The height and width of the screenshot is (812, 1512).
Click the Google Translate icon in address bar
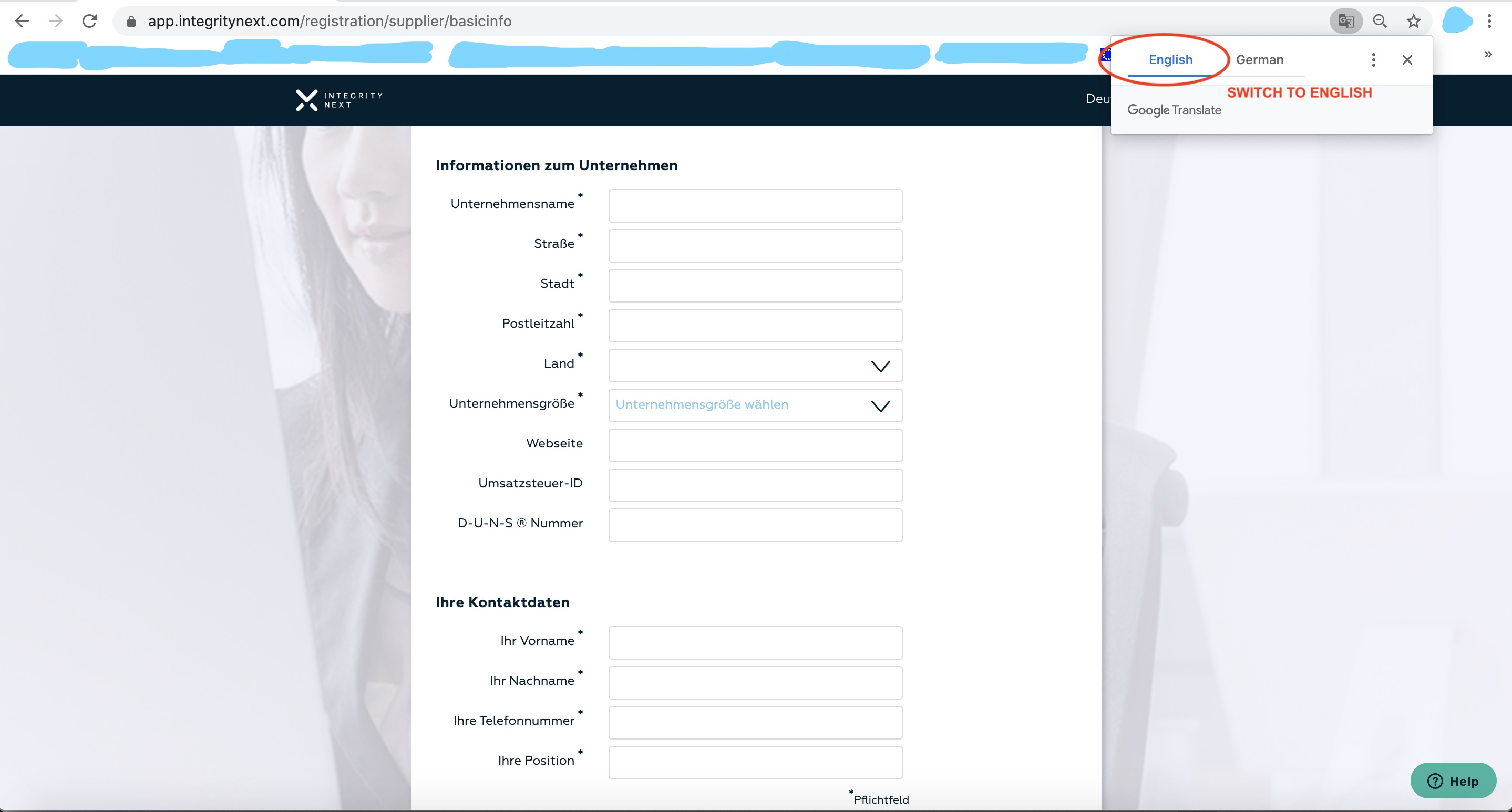[1345, 22]
